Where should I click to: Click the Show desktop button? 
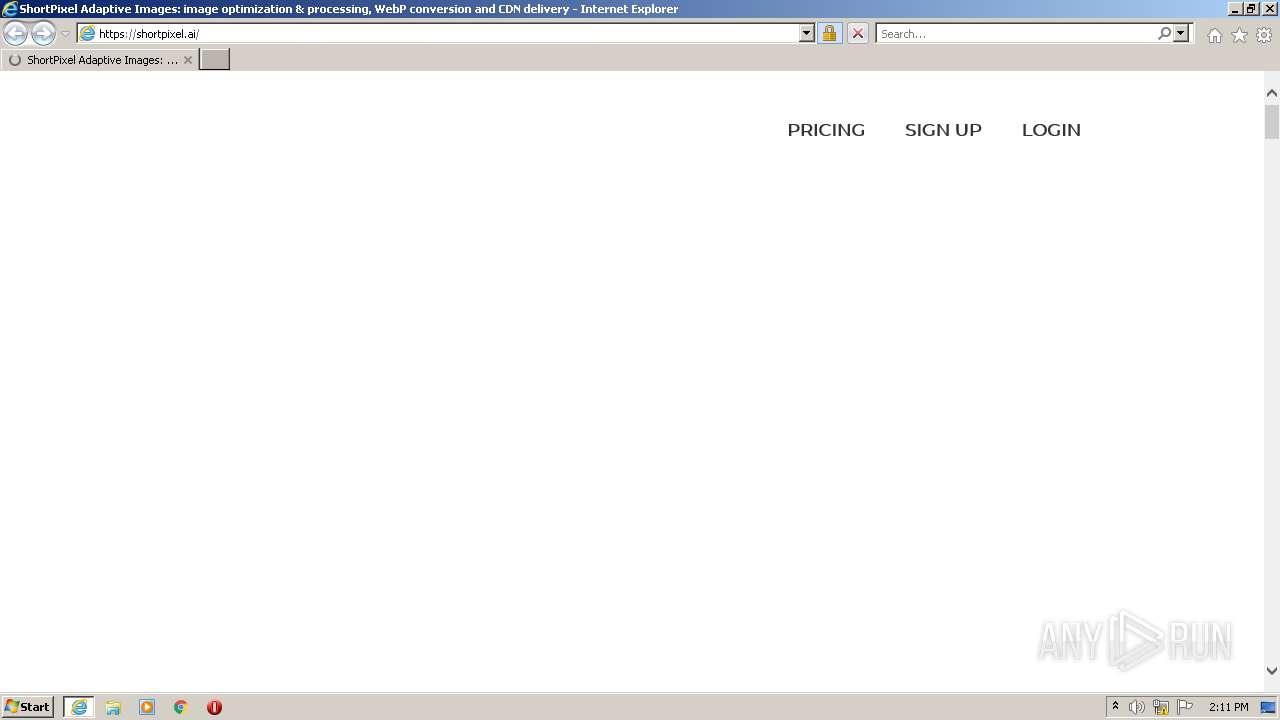1269,707
